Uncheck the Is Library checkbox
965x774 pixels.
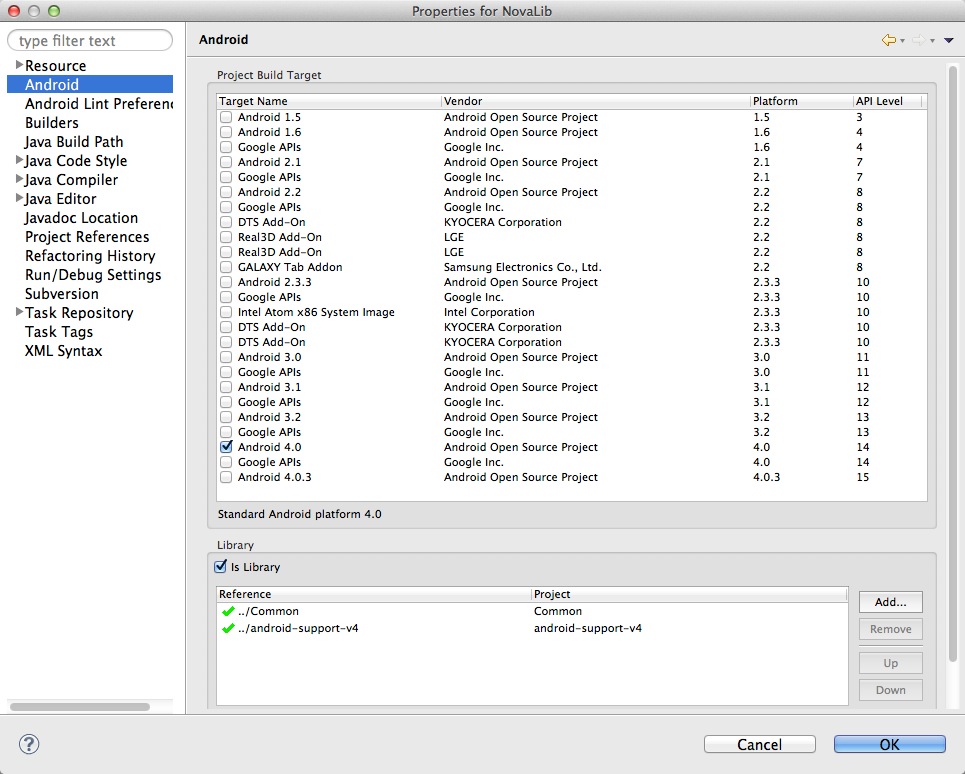[220, 567]
